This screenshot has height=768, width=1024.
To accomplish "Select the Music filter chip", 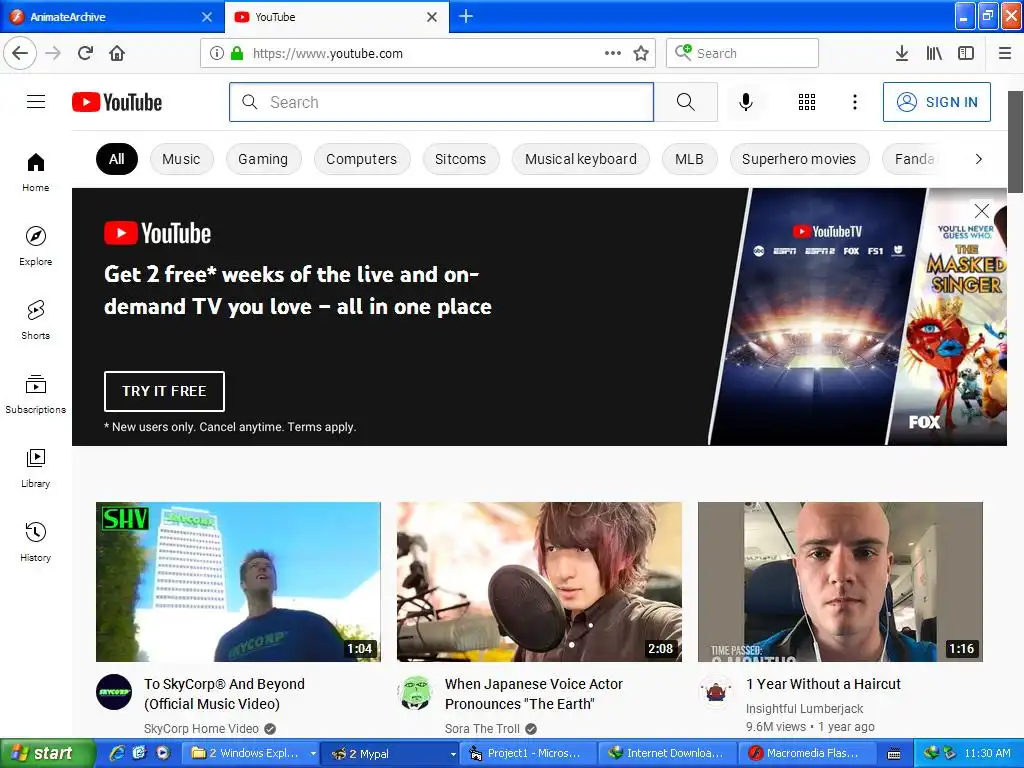I will click(x=182, y=159).
